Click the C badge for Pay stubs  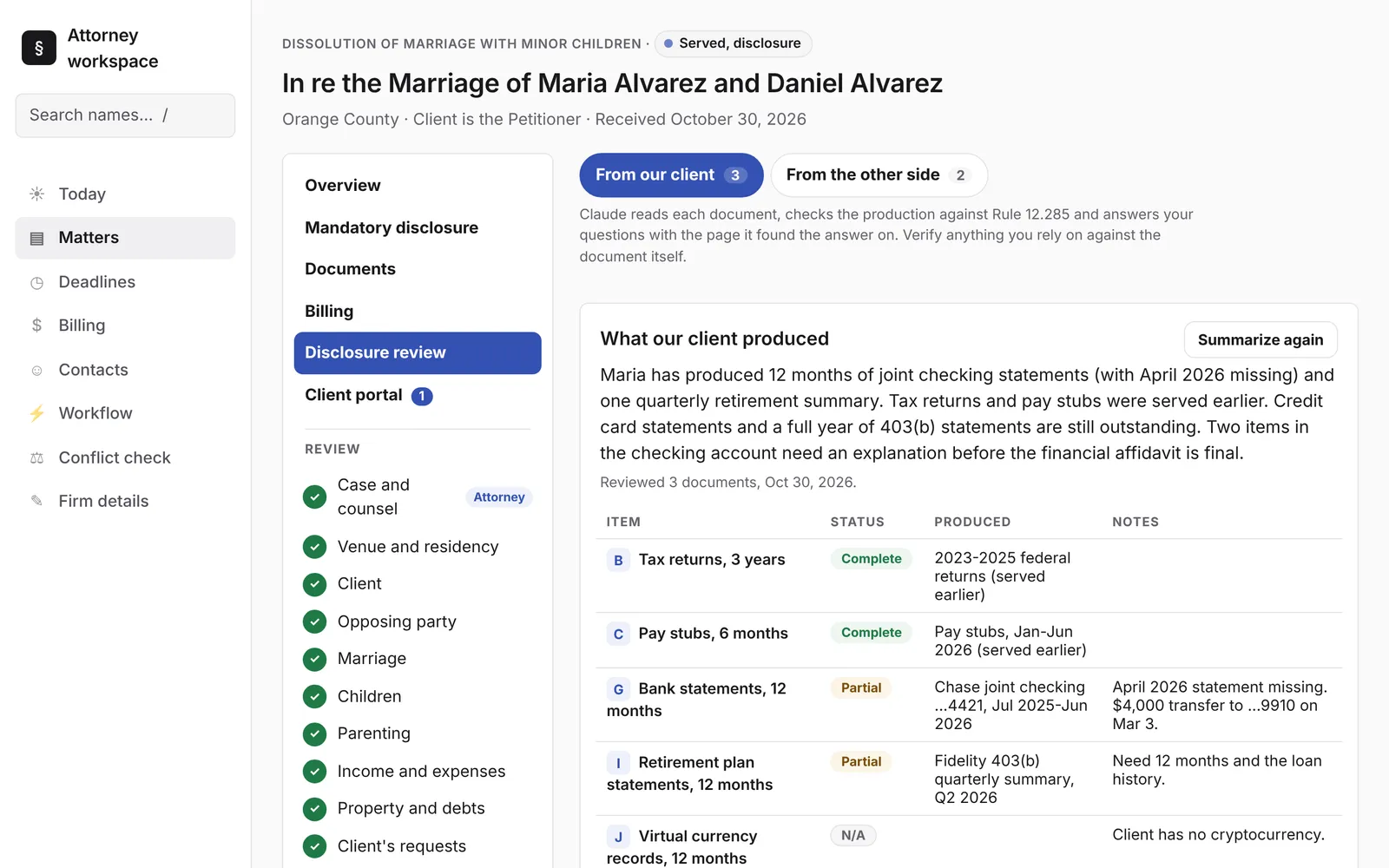[618, 634]
